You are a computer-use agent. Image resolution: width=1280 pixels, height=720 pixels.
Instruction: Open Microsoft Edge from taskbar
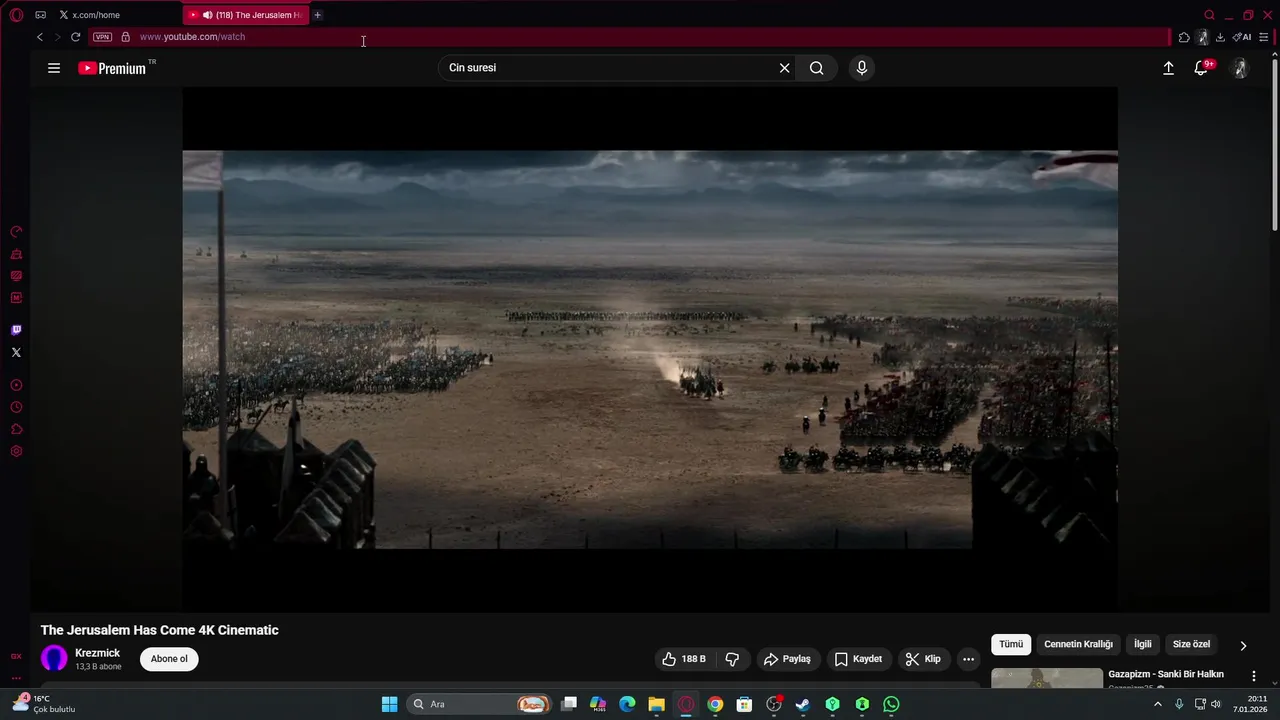click(x=627, y=704)
